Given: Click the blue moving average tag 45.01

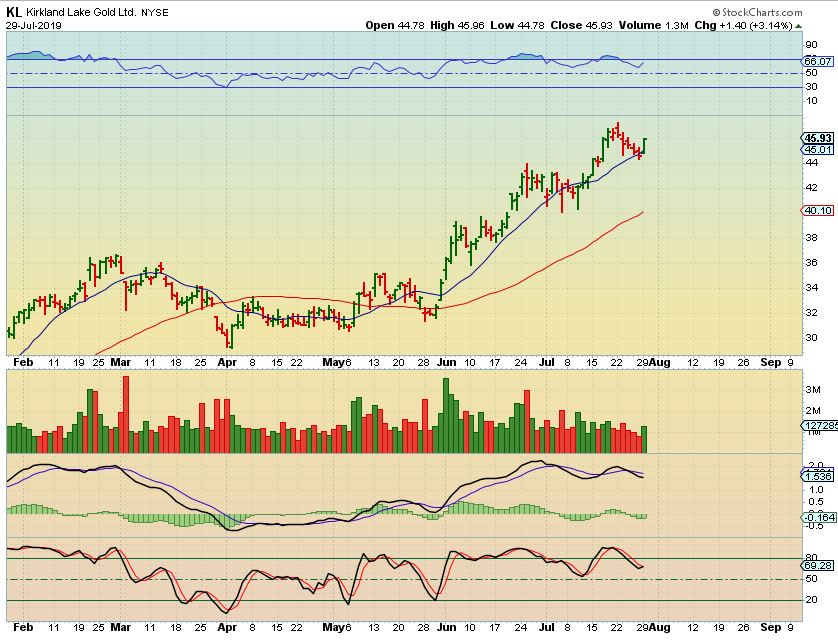Looking at the screenshot, I should pyautogui.click(x=818, y=150).
